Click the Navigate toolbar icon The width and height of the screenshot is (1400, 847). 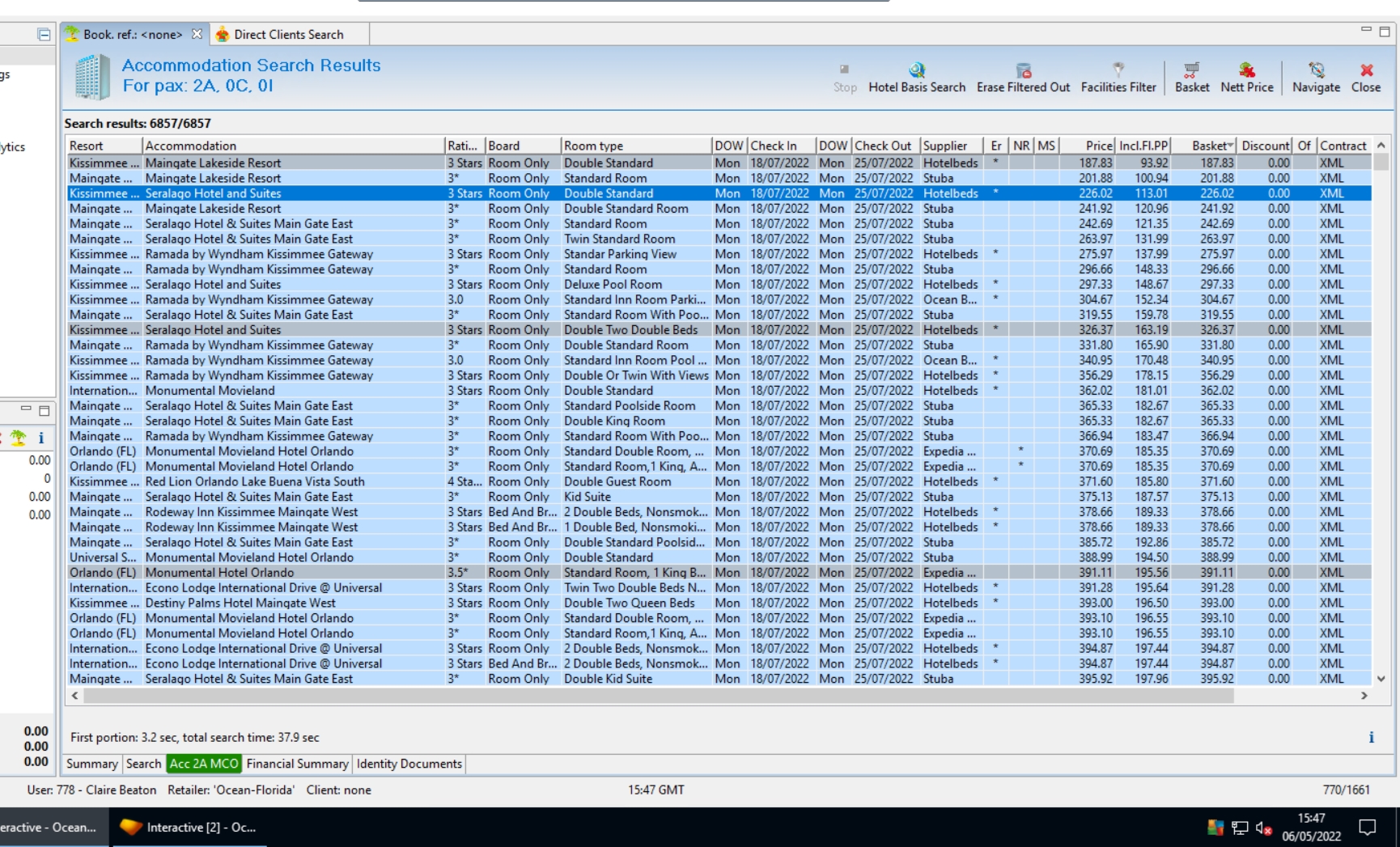point(1316,78)
